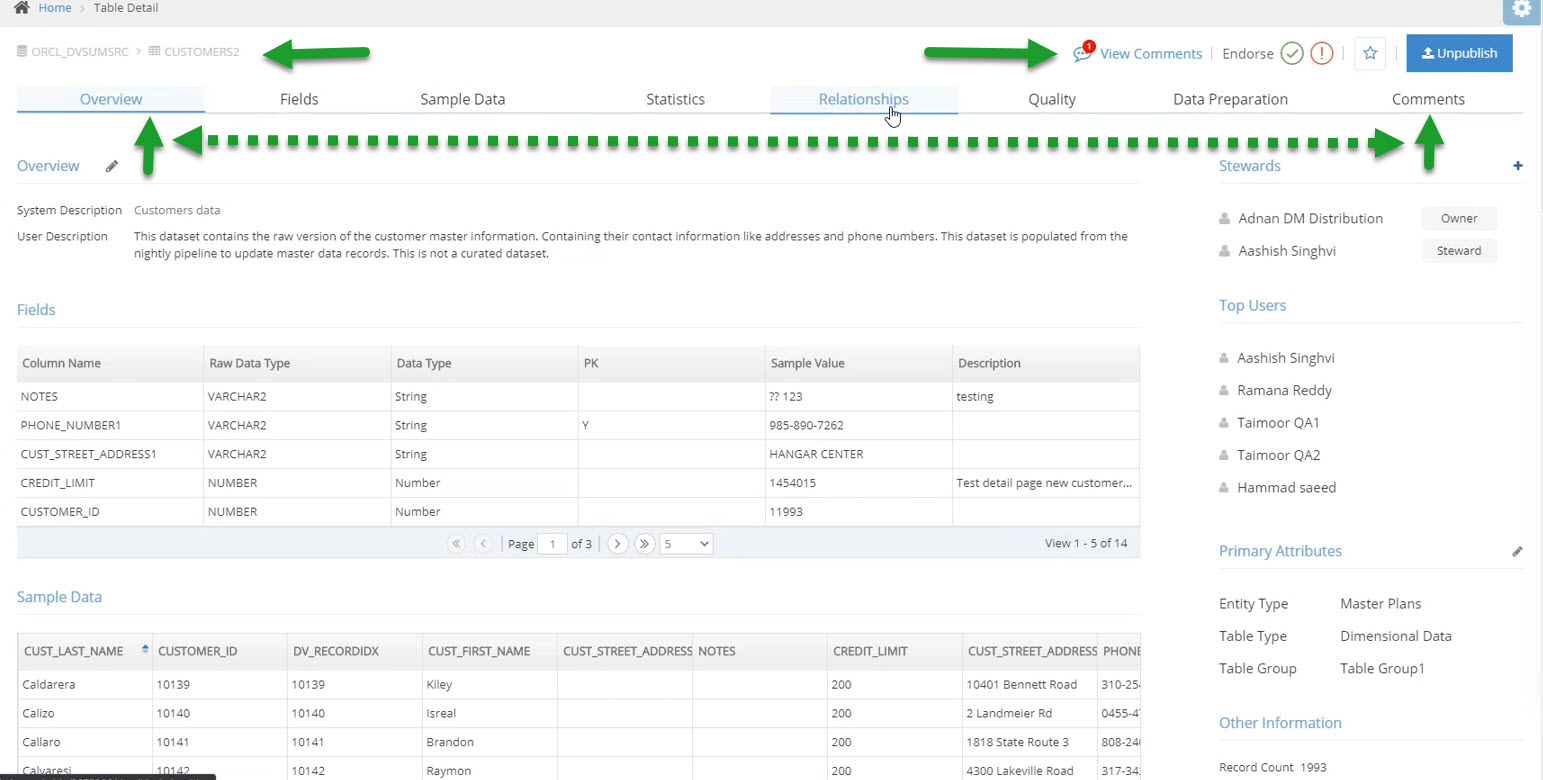
Task: Click top user Taimoor QA2
Action: click(x=1279, y=455)
